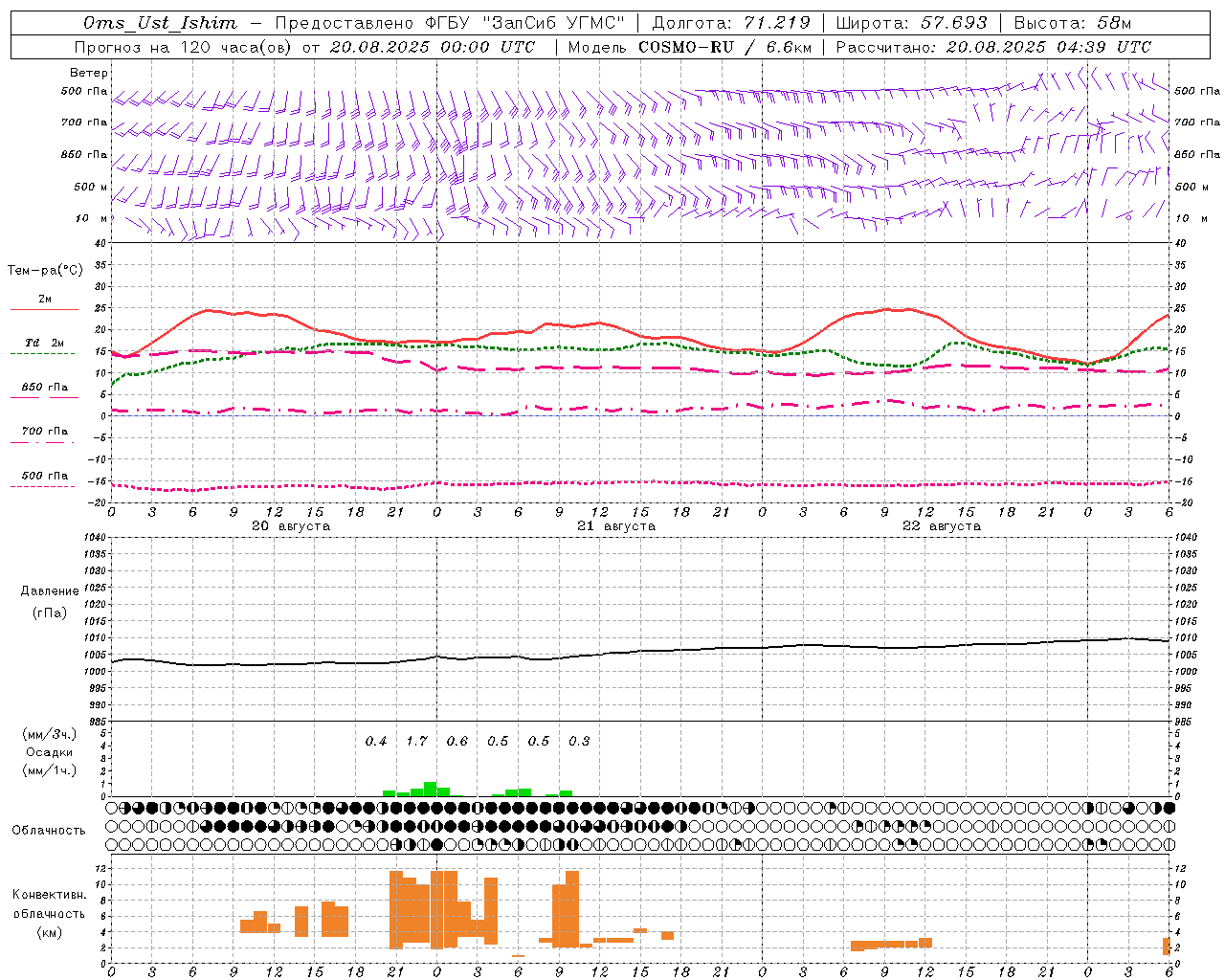Click the '0.6' precipitation value
The image size is (1225, 980).
tap(457, 742)
